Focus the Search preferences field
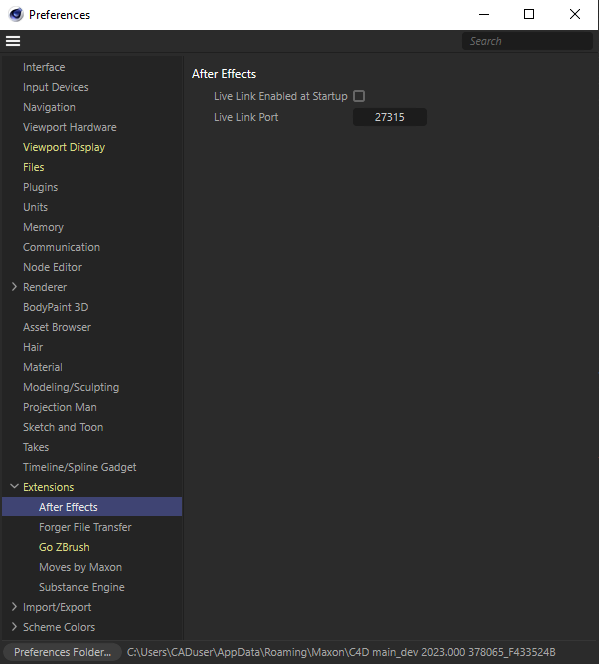 [x=527, y=41]
